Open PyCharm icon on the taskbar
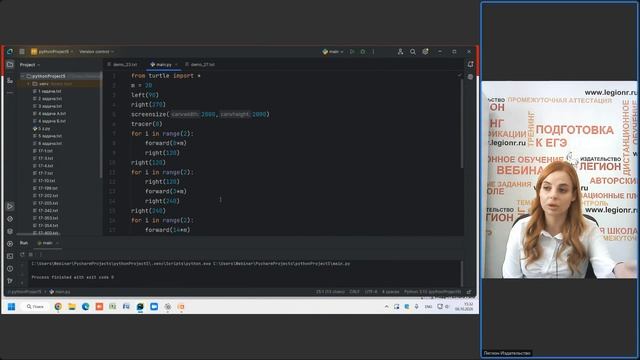The image size is (640, 360). pyautogui.click(x=140, y=307)
